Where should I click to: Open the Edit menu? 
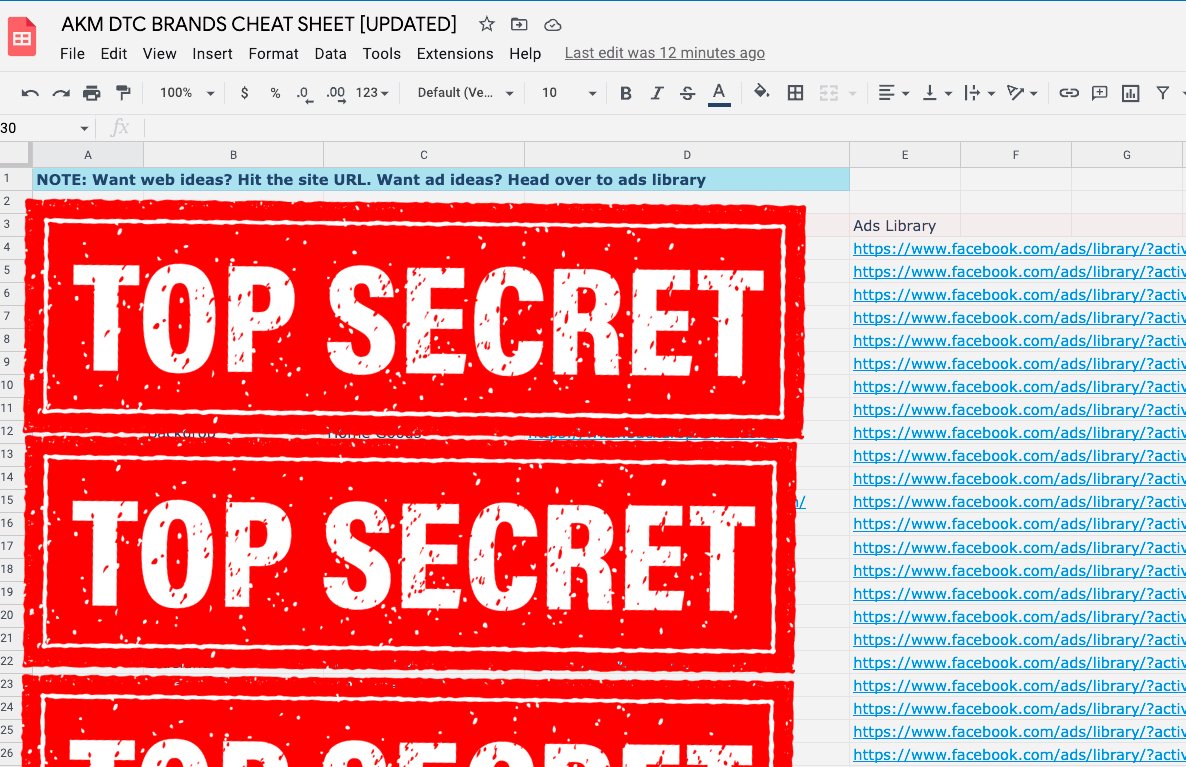coord(113,54)
